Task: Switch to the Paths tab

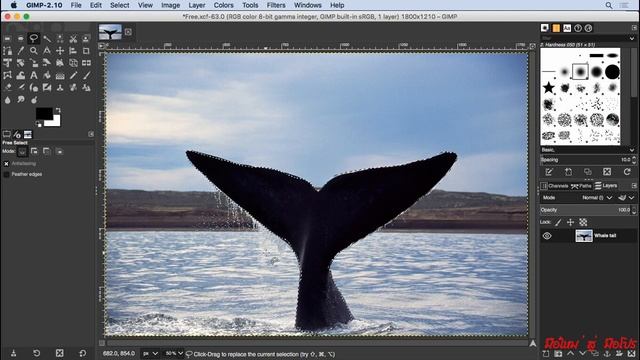Action: pos(581,186)
